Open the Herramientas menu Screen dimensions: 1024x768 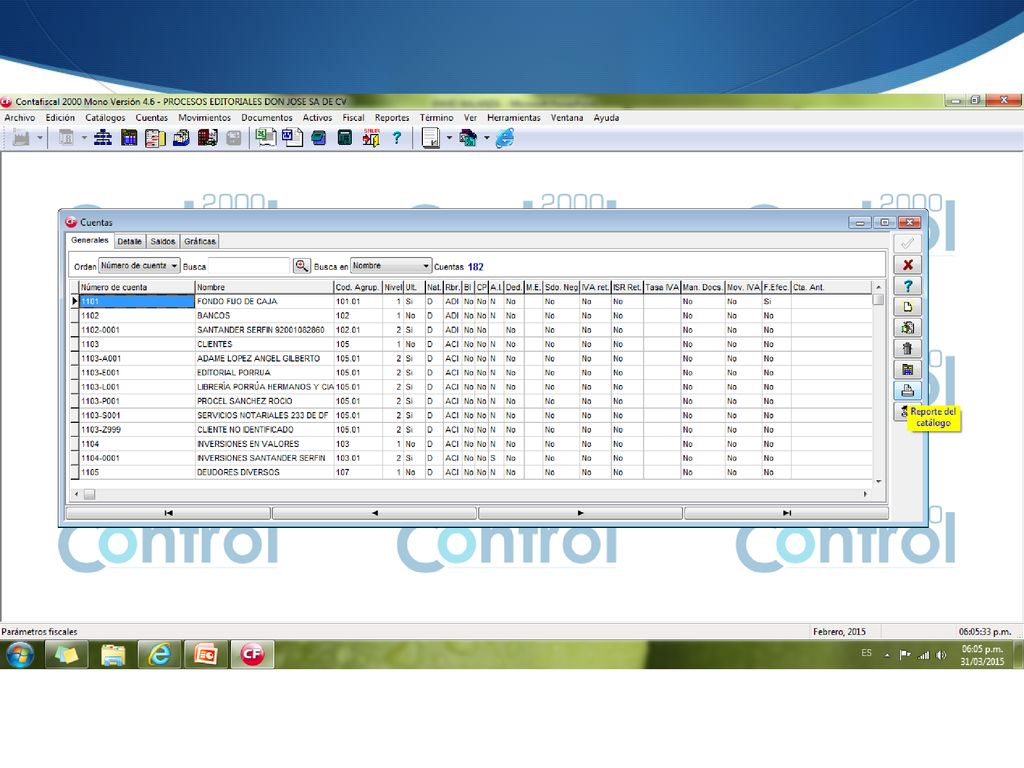pyautogui.click(x=514, y=118)
